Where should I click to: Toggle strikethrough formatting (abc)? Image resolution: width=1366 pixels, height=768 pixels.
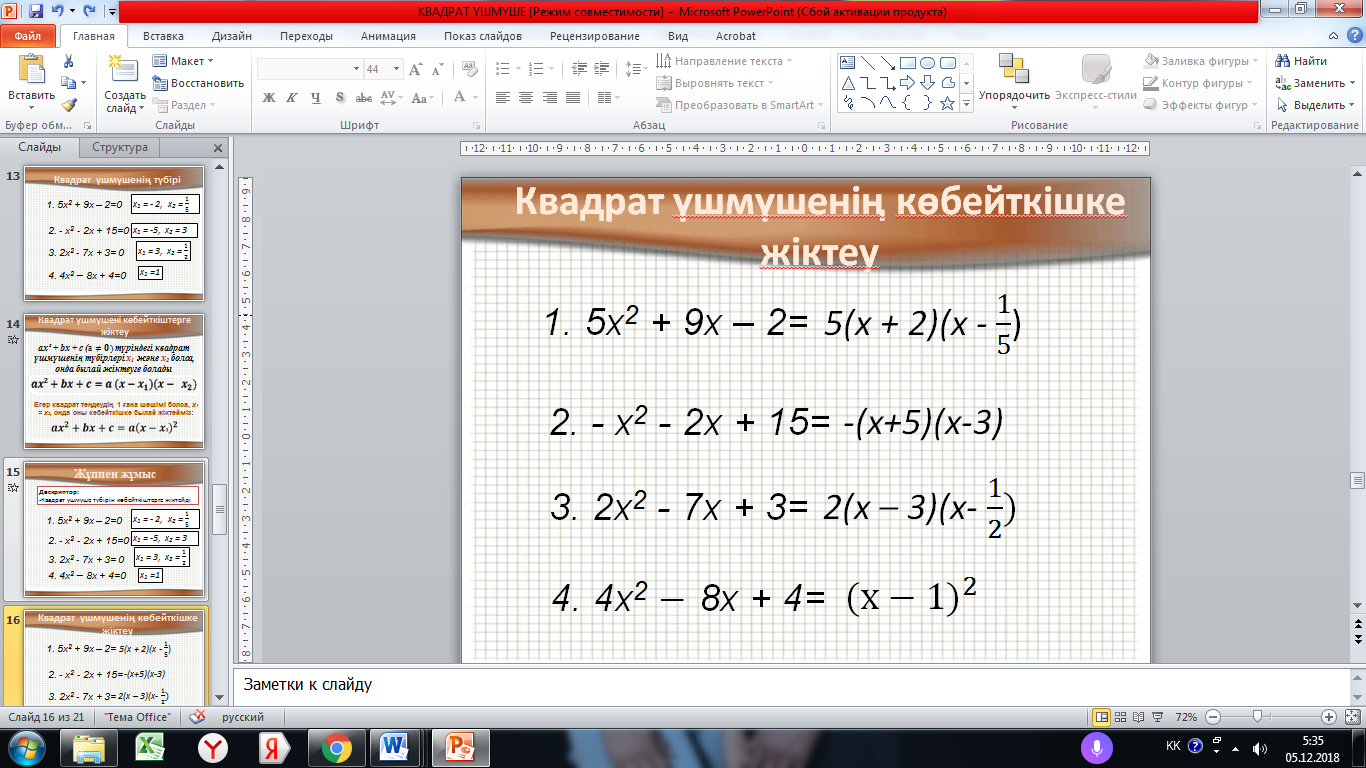364,97
